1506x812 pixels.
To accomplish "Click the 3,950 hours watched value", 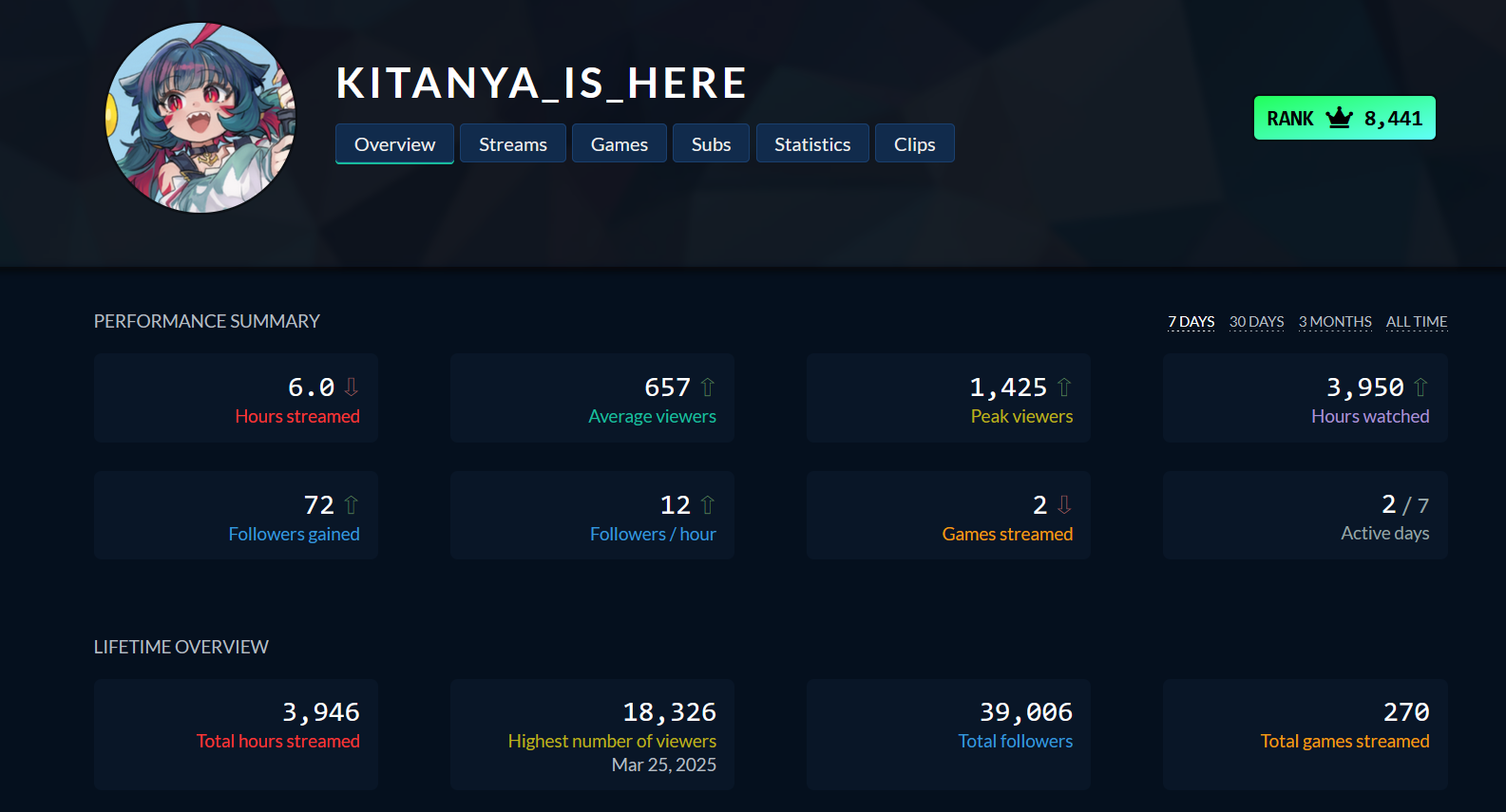I will [1365, 387].
